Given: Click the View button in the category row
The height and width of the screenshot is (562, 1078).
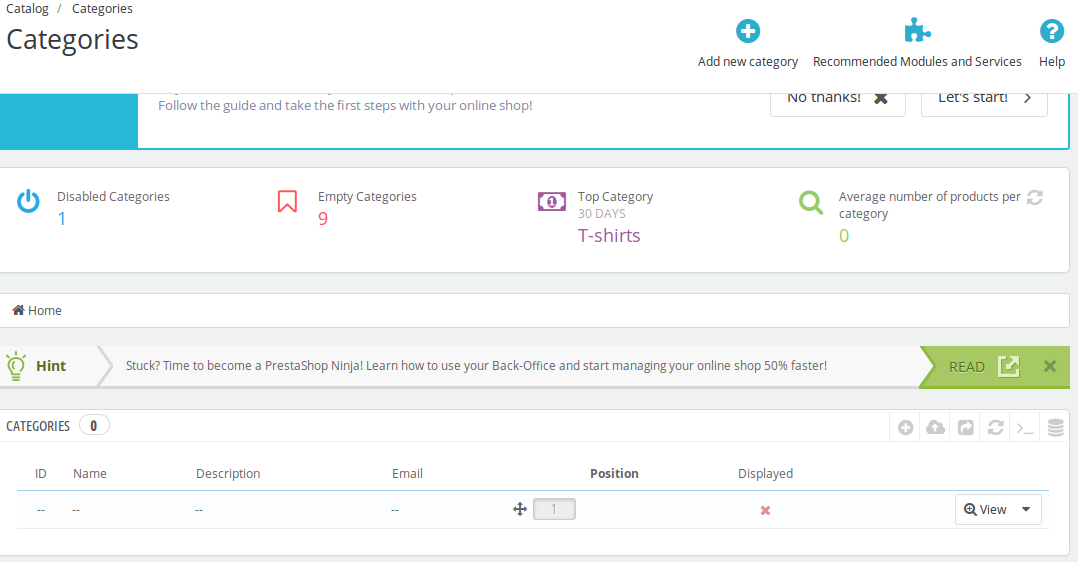Looking at the screenshot, I should pyautogui.click(x=985, y=510).
